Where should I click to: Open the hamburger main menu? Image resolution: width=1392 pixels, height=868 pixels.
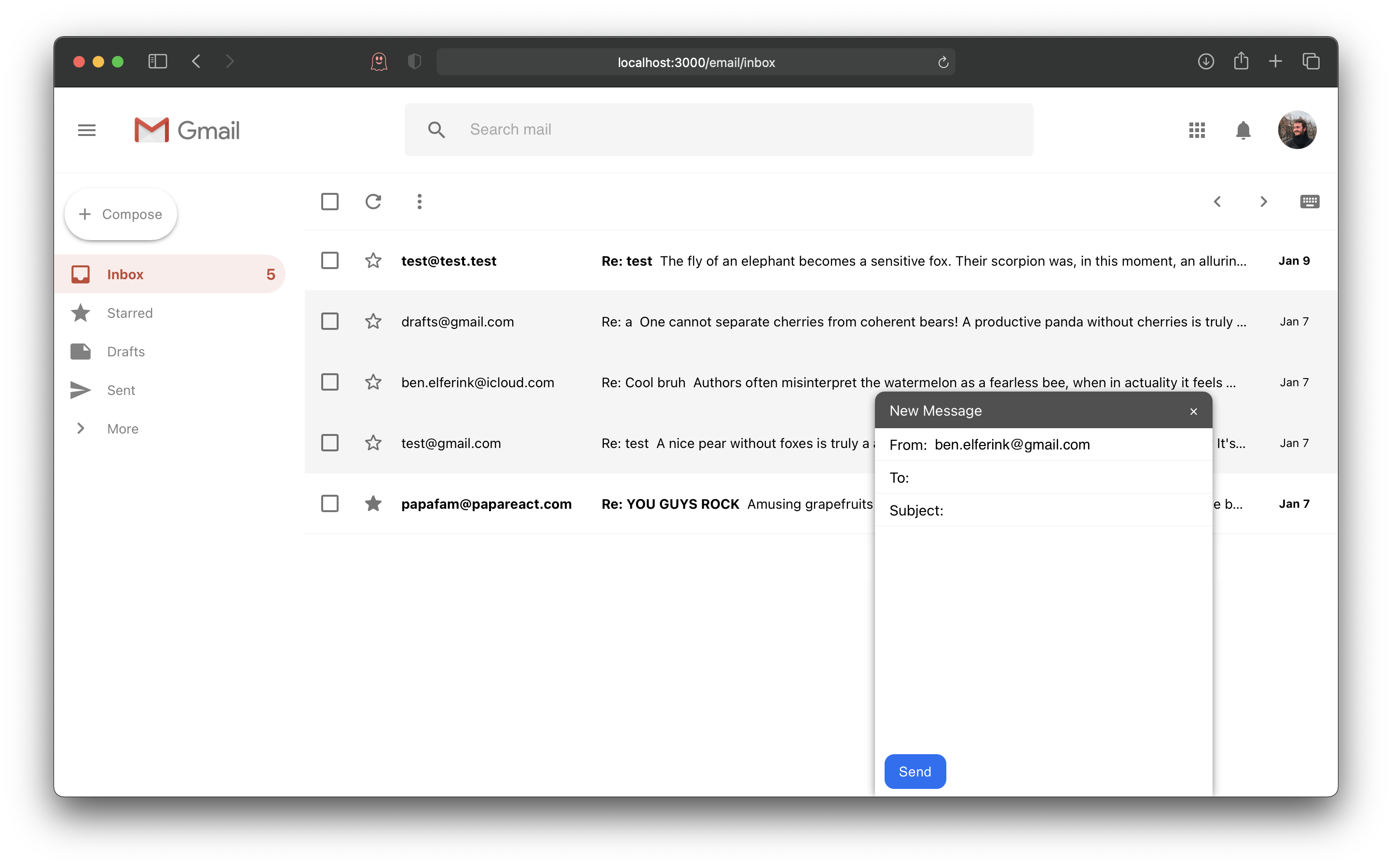87,130
